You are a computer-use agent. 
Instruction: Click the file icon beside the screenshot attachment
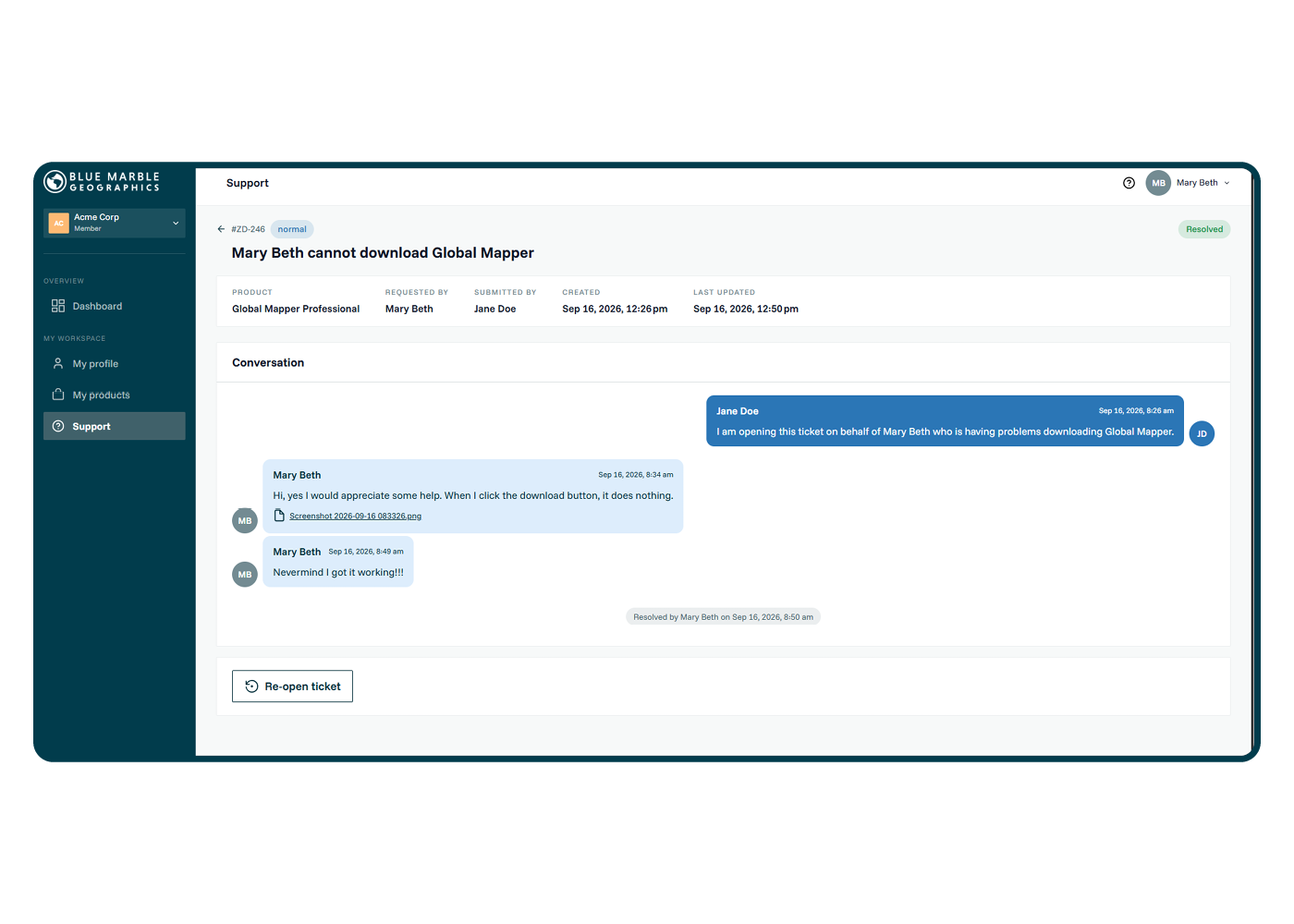(279, 516)
